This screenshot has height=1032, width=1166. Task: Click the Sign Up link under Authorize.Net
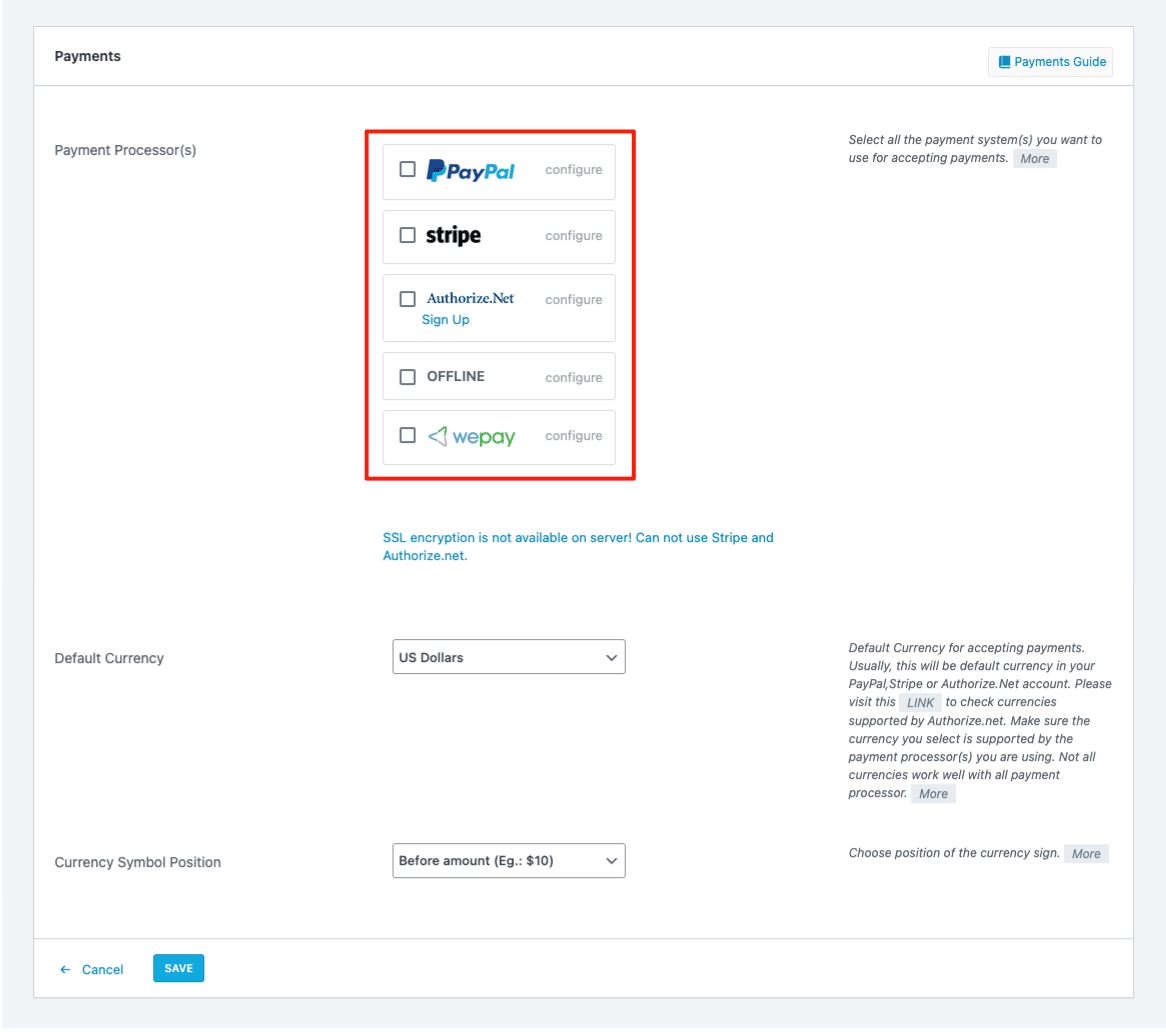pos(445,319)
